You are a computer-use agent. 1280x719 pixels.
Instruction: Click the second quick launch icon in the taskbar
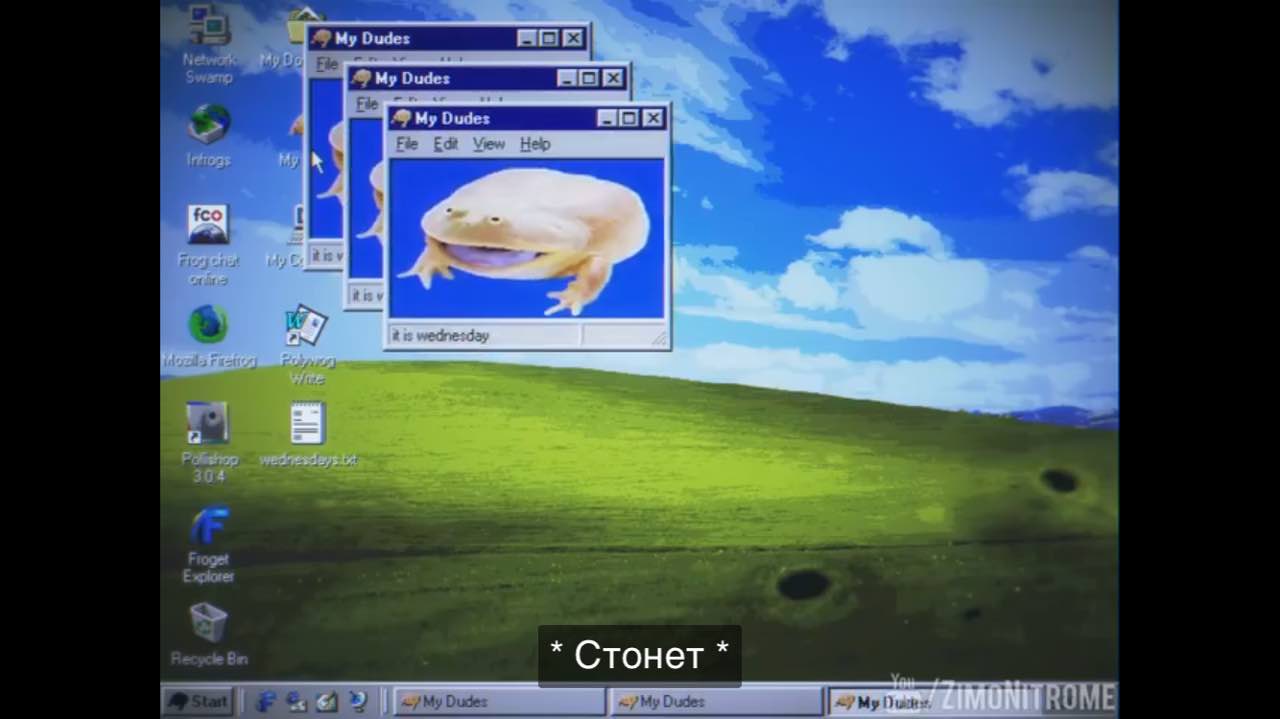296,701
